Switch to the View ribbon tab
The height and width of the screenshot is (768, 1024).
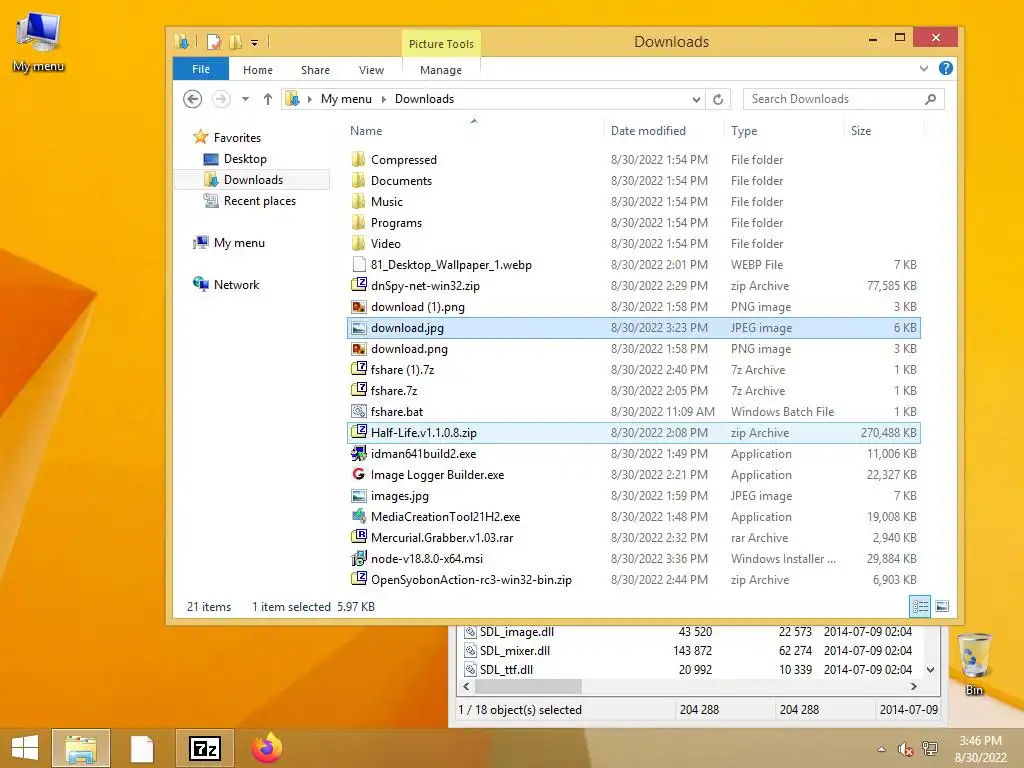pyautogui.click(x=371, y=70)
